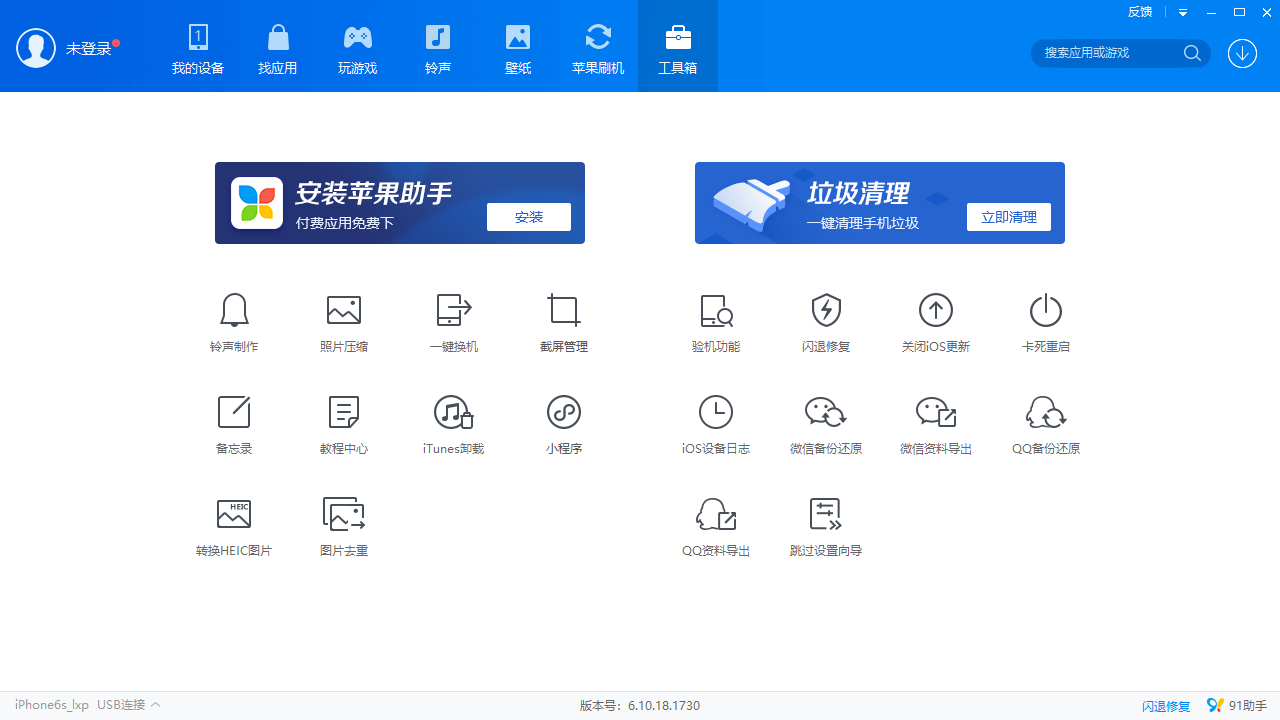Switch to the 我的设备 tab
The width and height of the screenshot is (1280, 720).
pos(198,48)
